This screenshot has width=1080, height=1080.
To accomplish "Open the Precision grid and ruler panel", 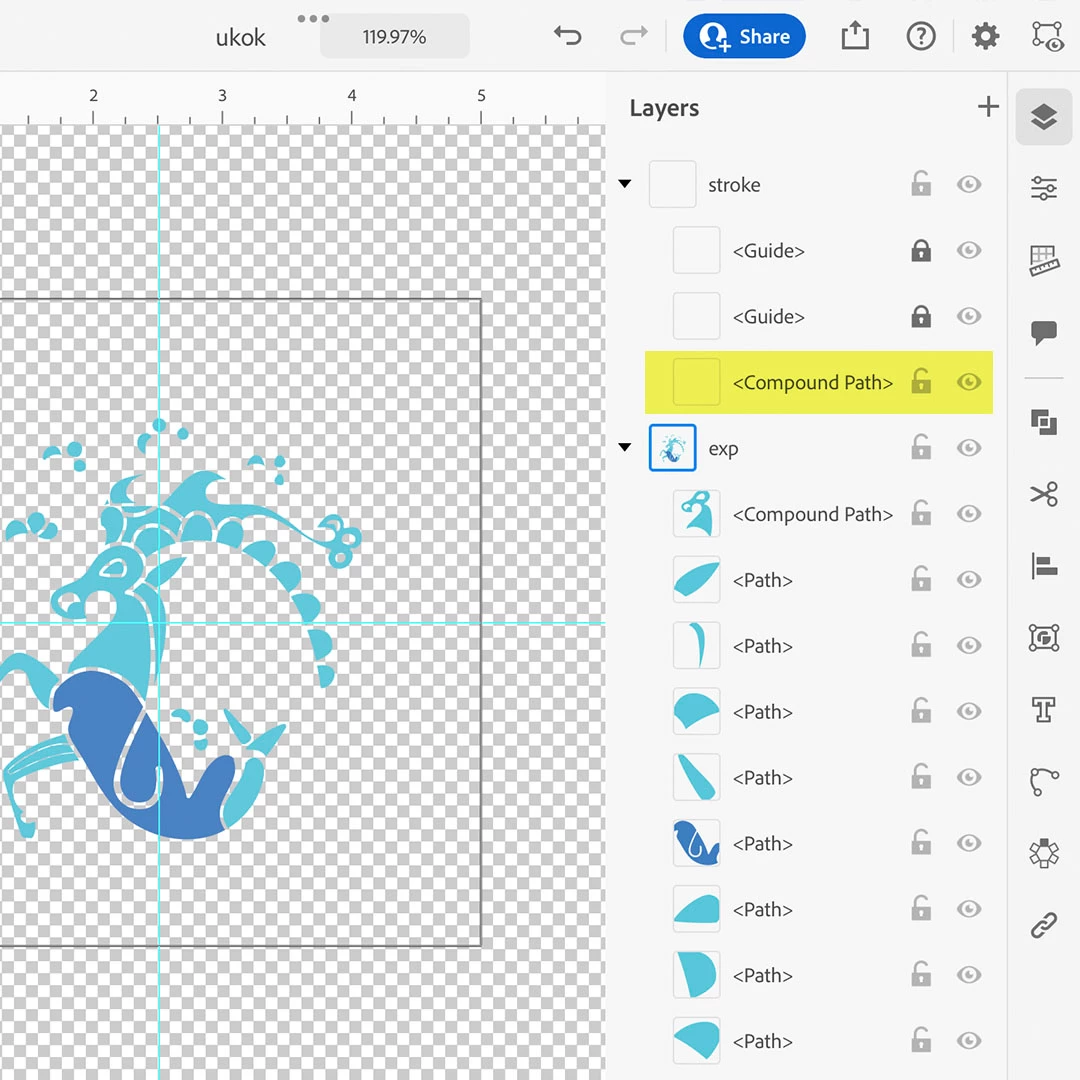I will [x=1043, y=260].
